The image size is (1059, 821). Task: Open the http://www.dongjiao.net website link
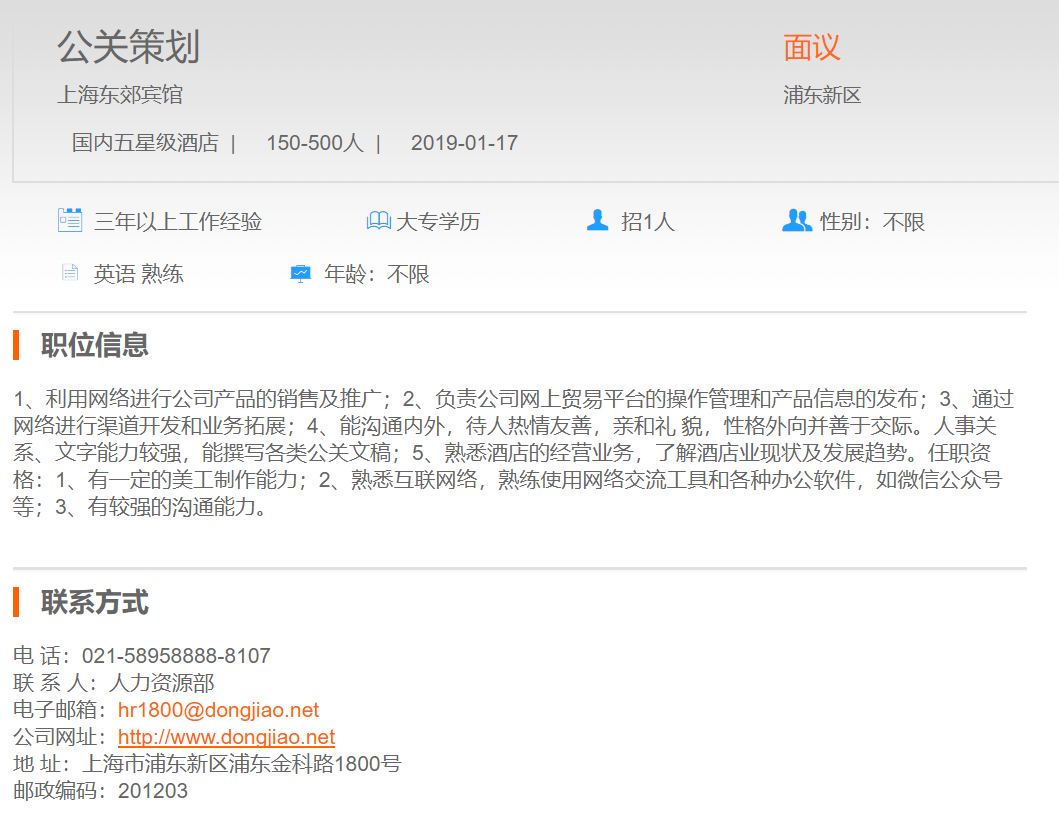(226, 737)
